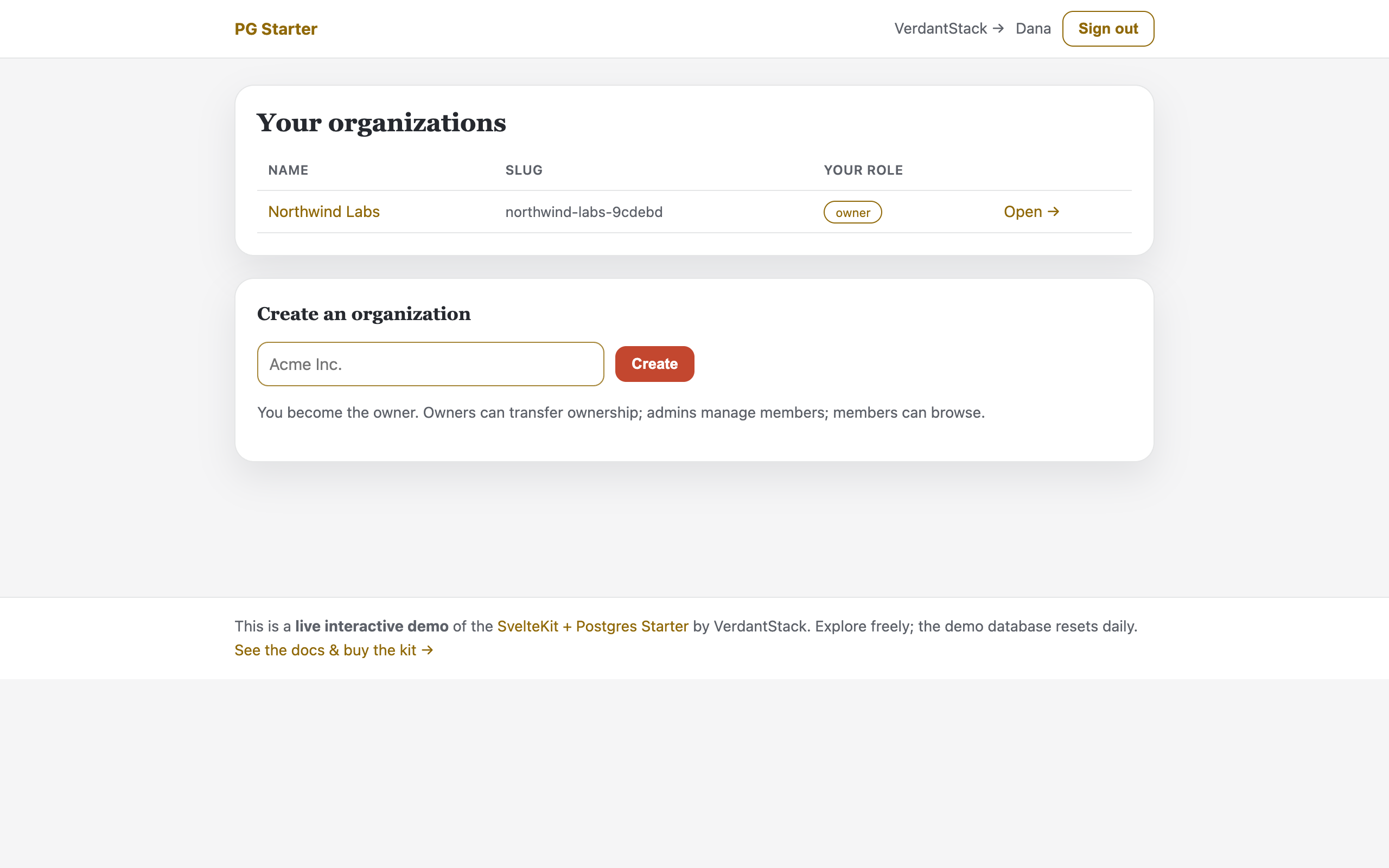The image size is (1389, 868).
Task: Click the red Create button
Action: click(654, 364)
